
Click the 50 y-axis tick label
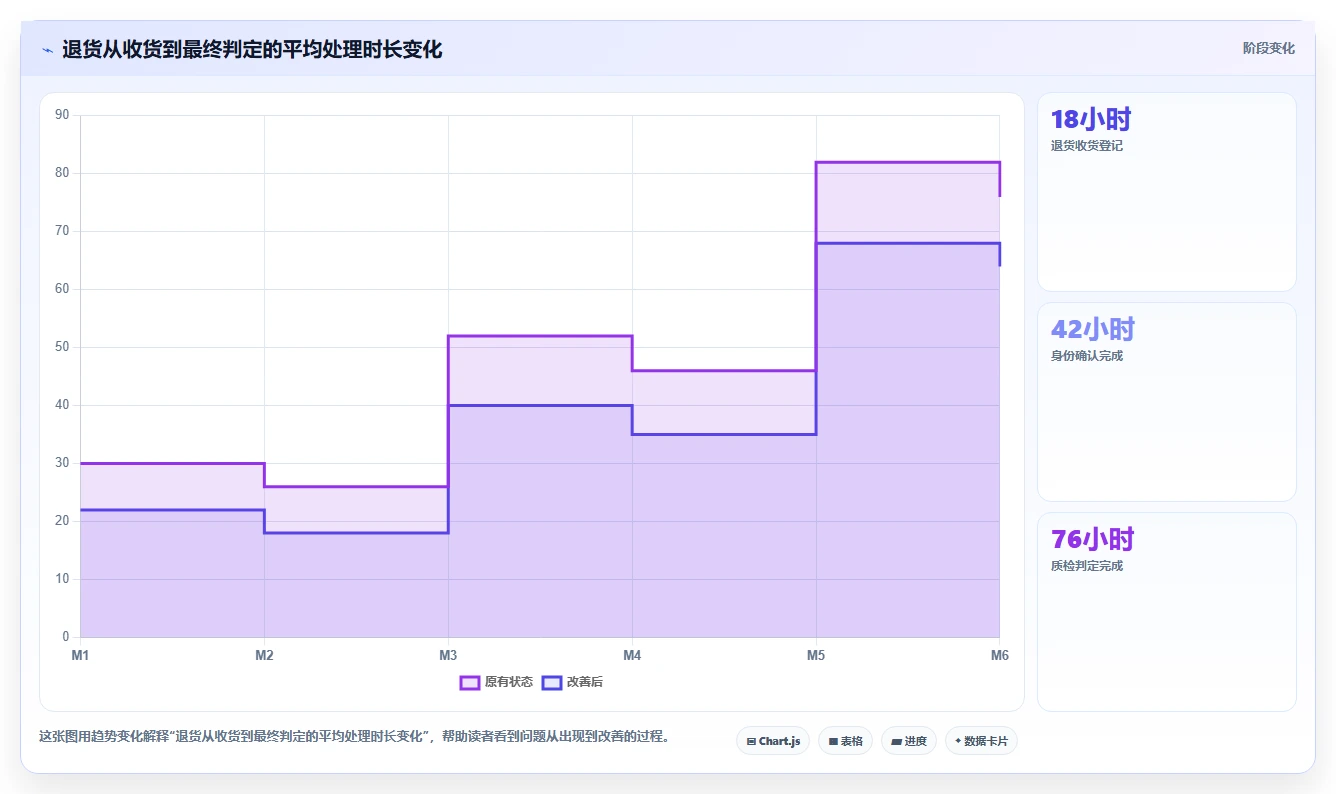(x=62, y=347)
